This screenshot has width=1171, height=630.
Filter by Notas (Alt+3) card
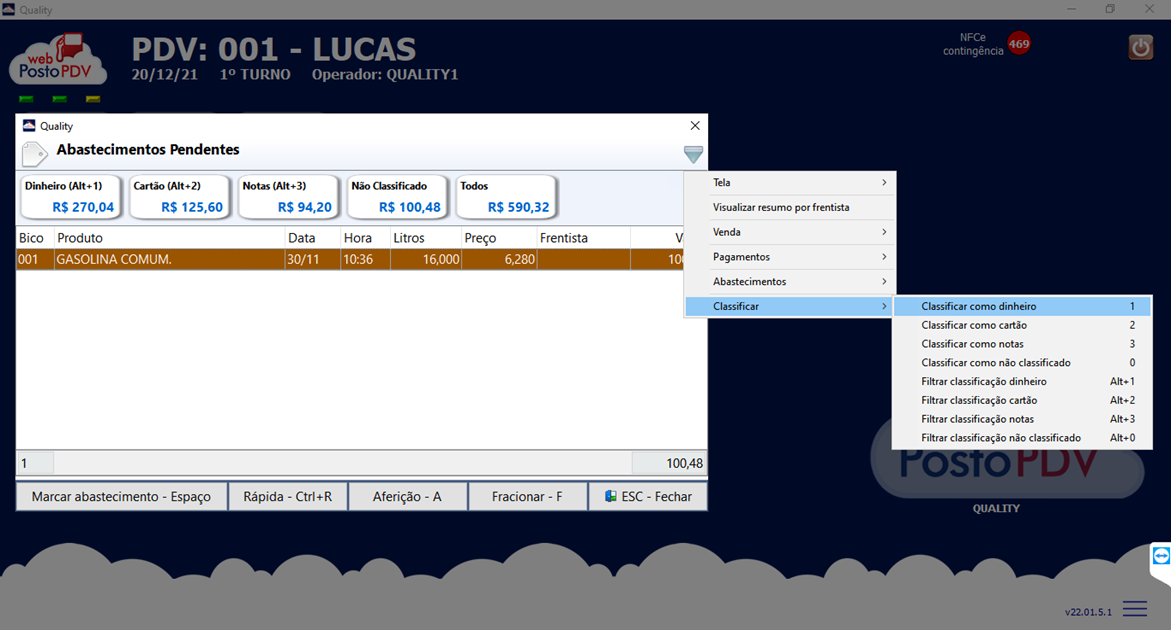pyautogui.click(x=288, y=197)
